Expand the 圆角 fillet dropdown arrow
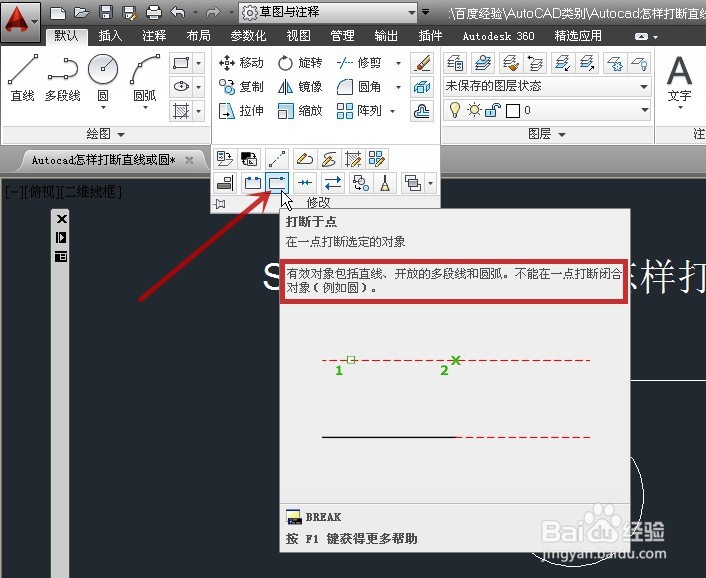The width and height of the screenshot is (706, 578). pos(398,87)
